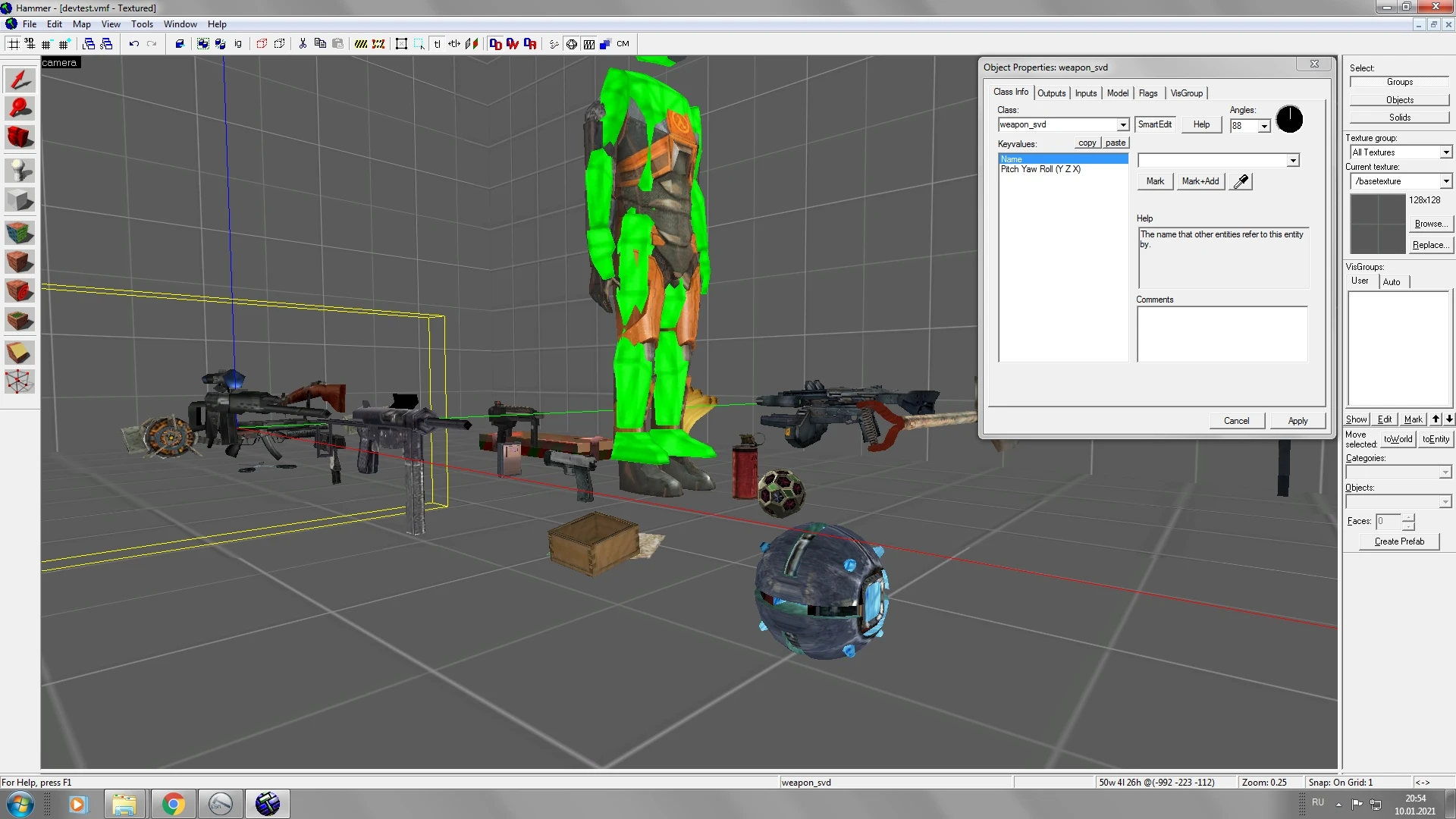Select the Camera tool in the left toolbar

(20, 137)
